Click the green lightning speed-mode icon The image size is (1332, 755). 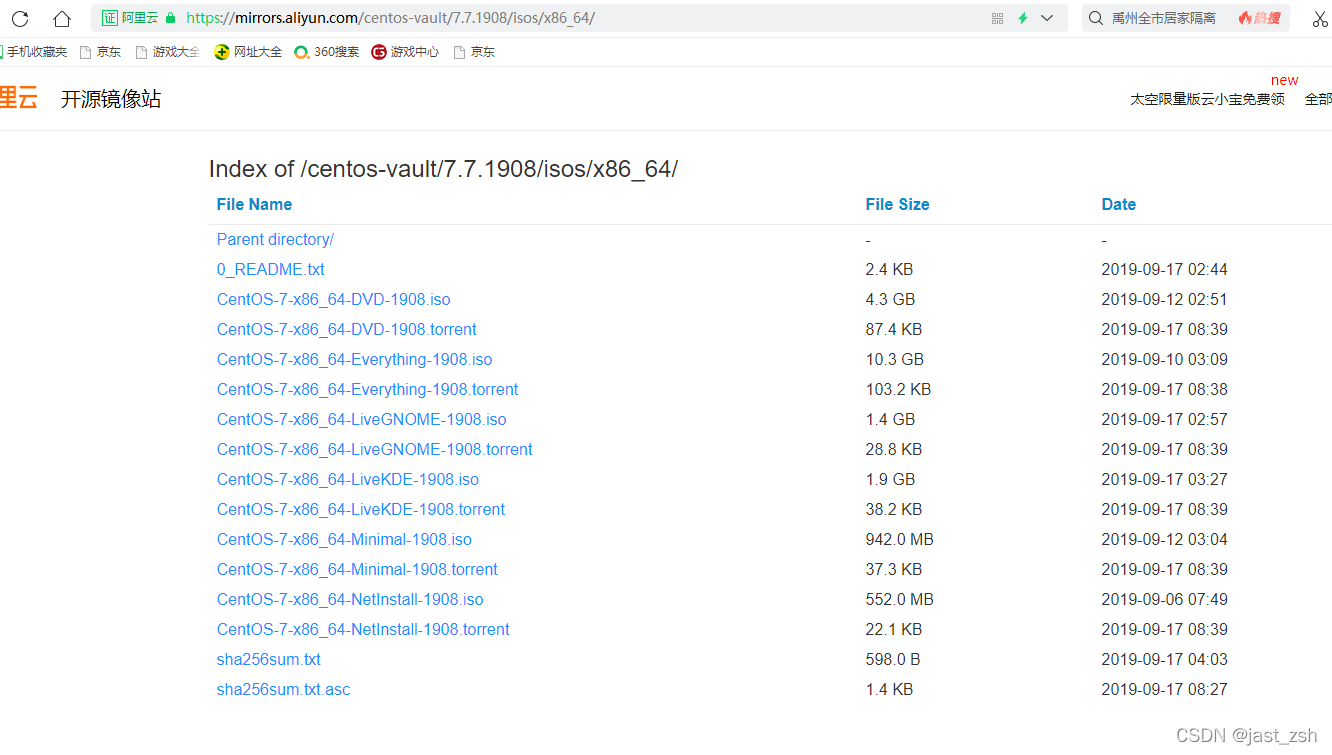pos(1023,18)
